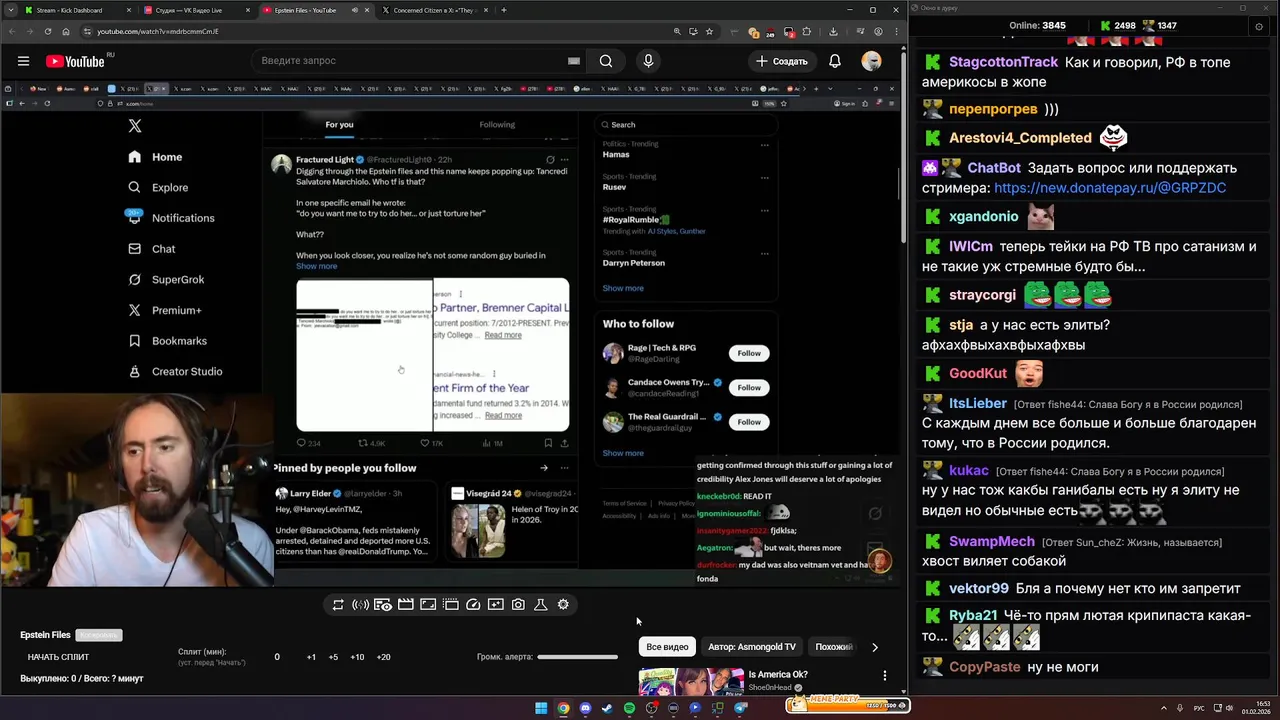Screen dimensions: 1280x720
Task: Click the broadcast signal icon in stream toolbar
Action: (x=360, y=605)
